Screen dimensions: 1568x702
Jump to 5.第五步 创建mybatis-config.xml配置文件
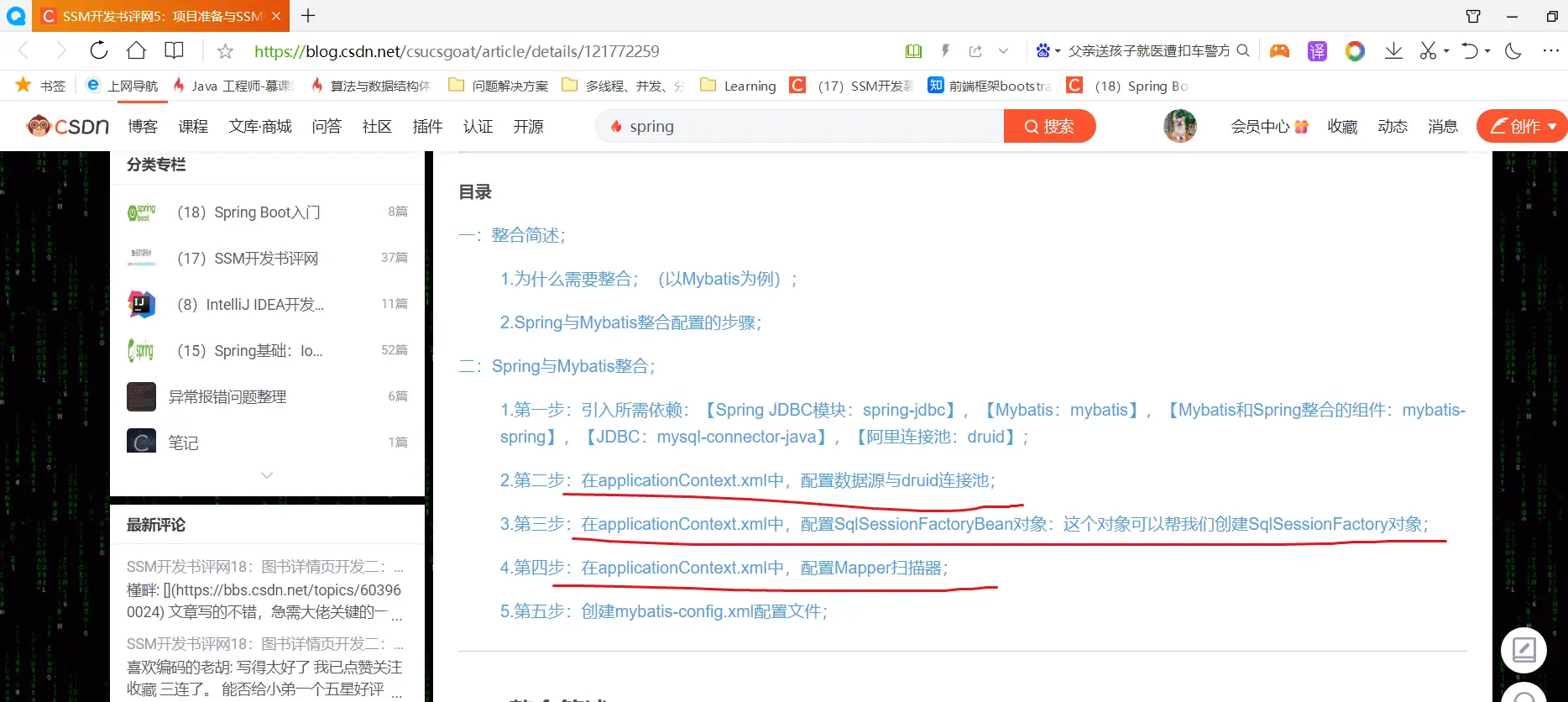664,611
